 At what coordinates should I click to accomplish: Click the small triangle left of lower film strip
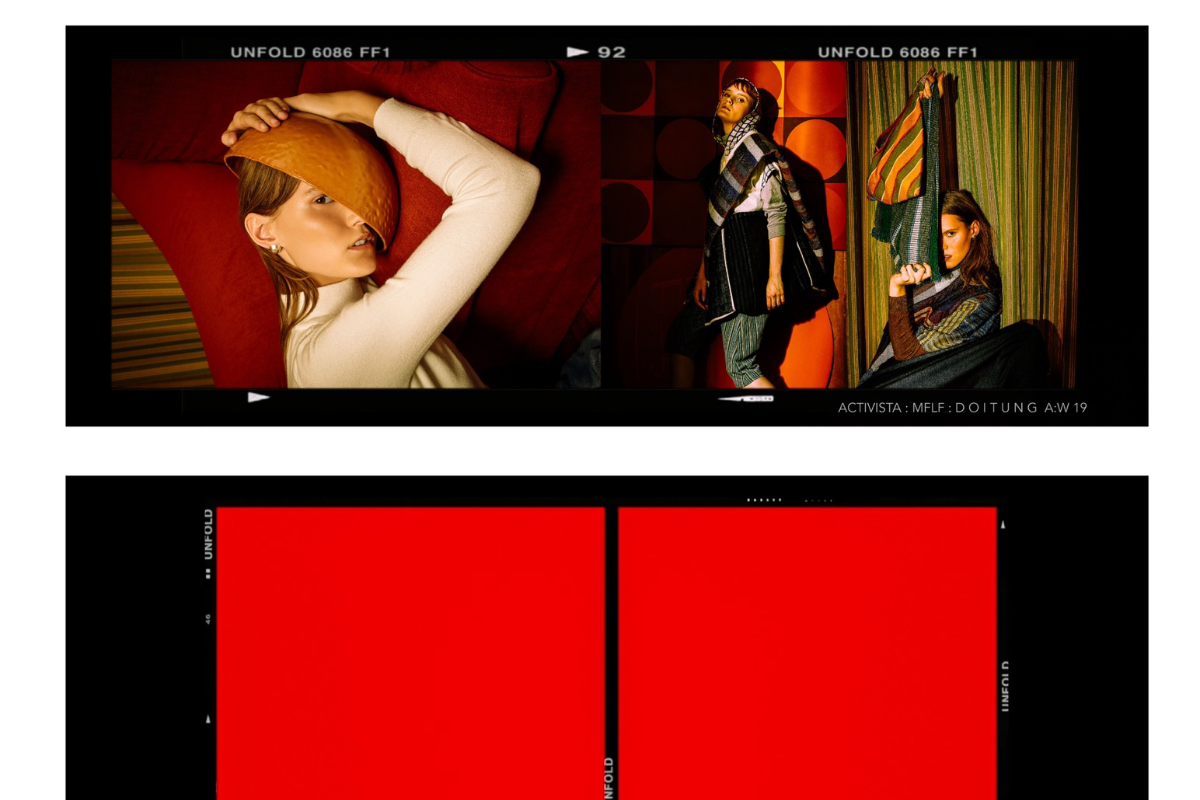208,718
